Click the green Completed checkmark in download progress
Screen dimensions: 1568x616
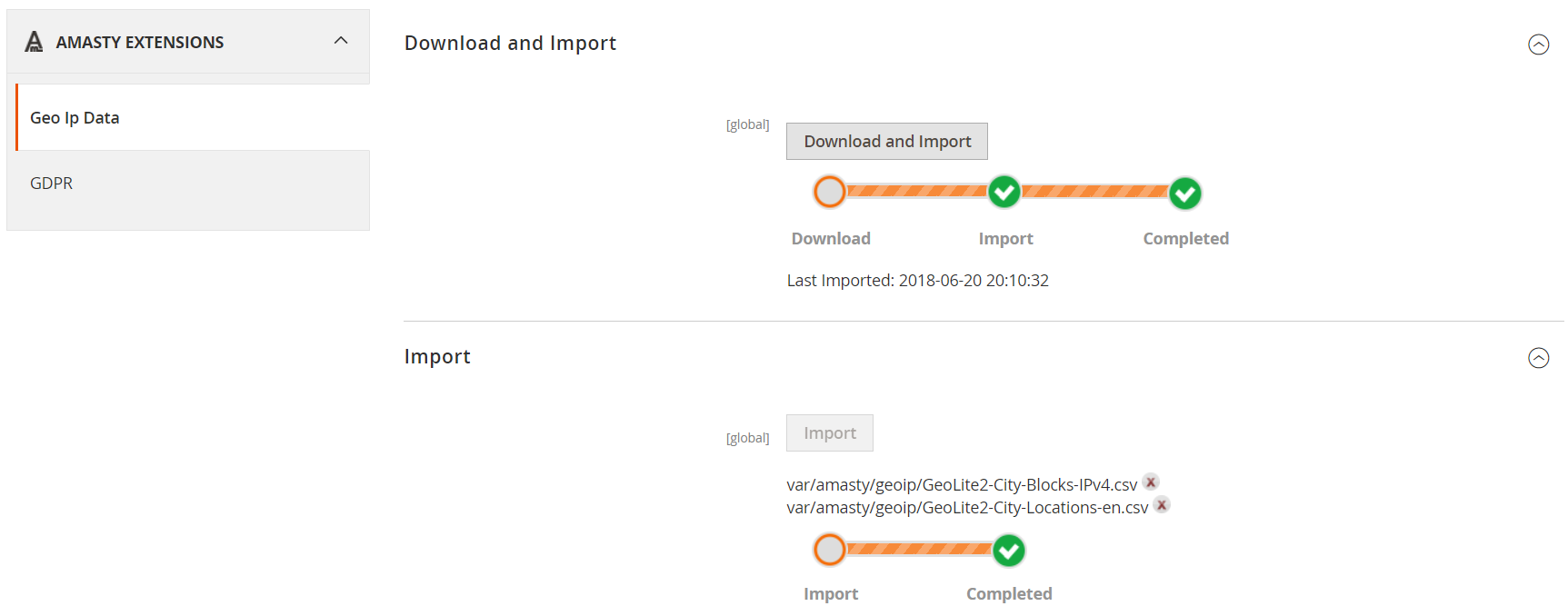click(1185, 193)
